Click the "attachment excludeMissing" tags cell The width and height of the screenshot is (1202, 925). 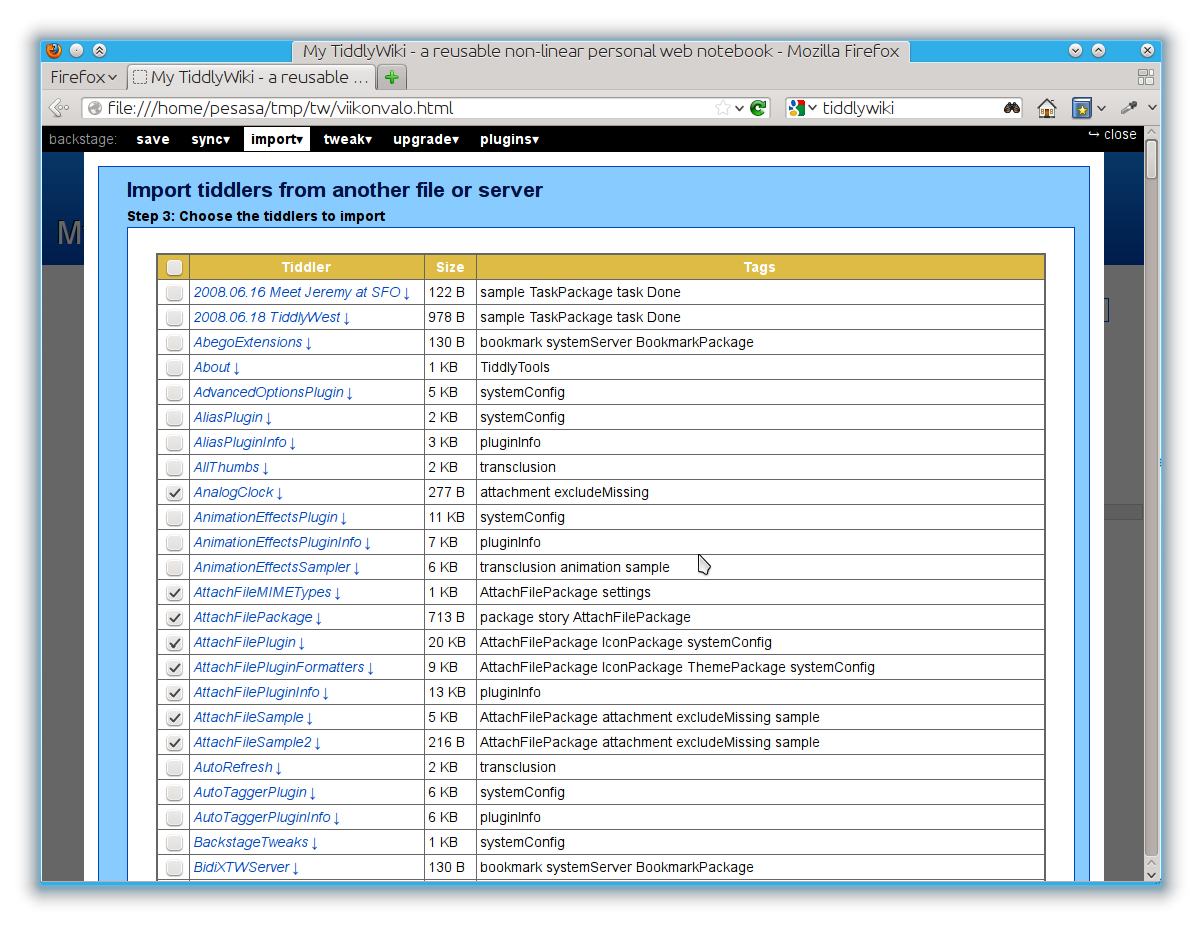point(760,492)
